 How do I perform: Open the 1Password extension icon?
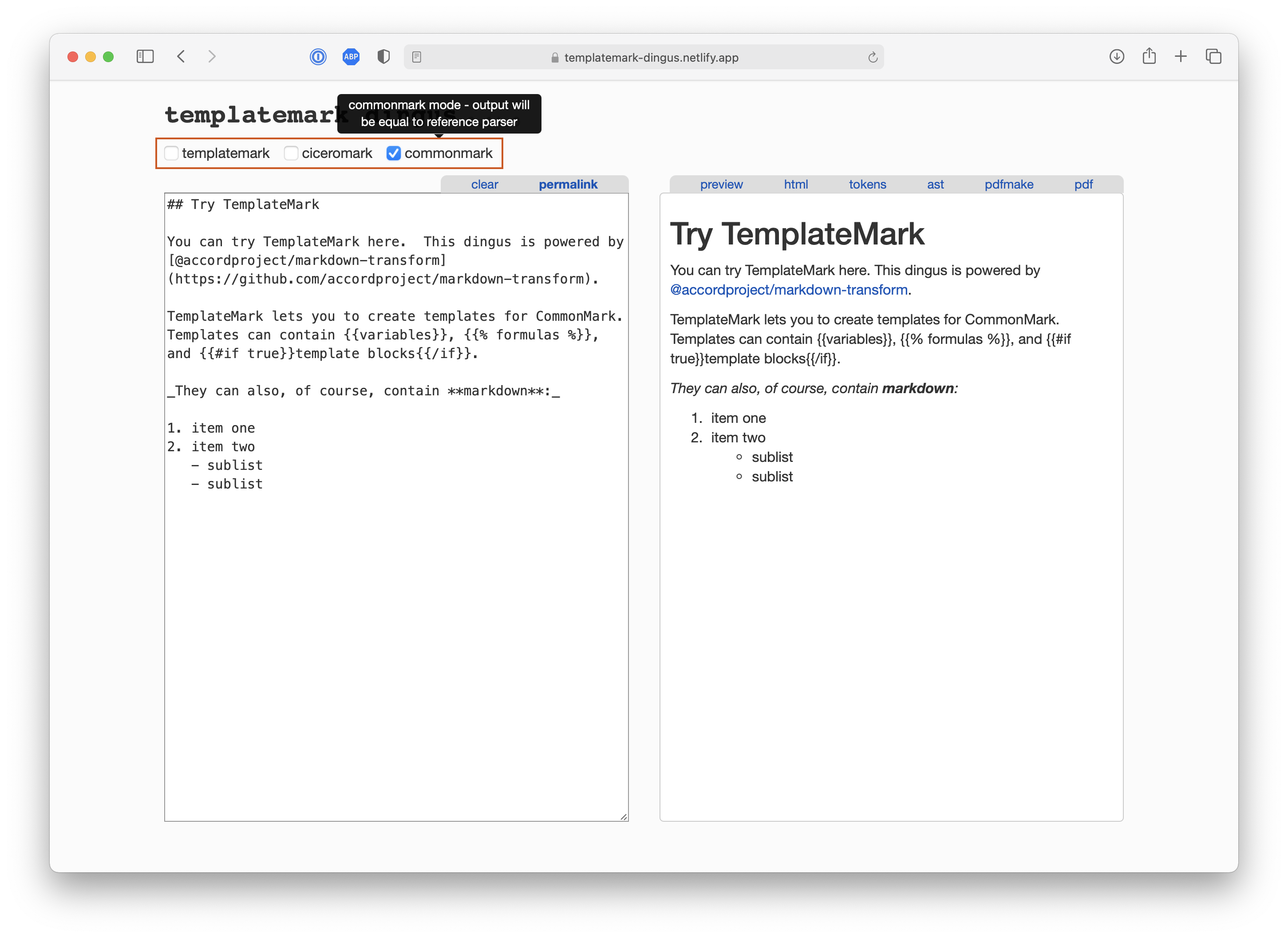(x=318, y=57)
